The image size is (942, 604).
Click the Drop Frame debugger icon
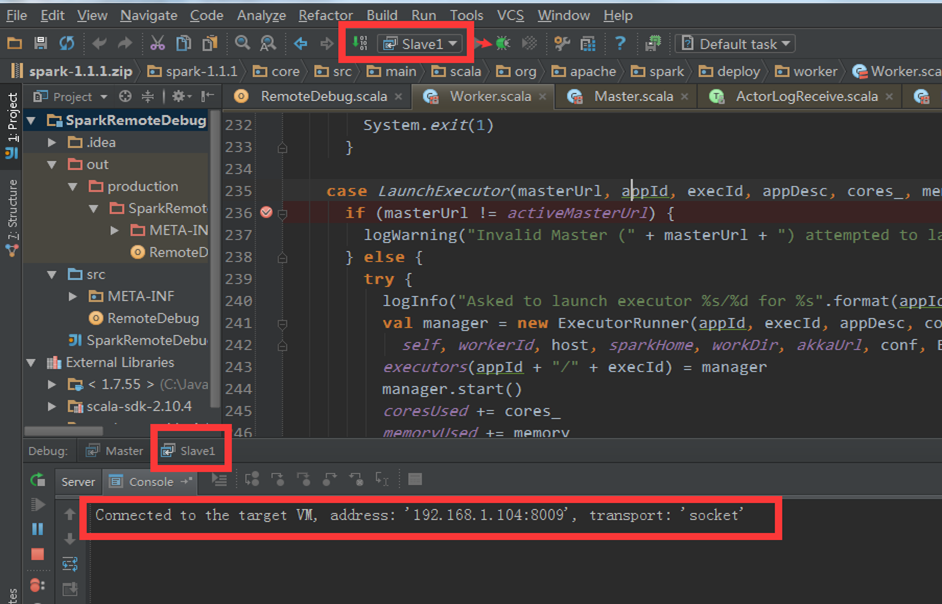[x=356, y=479]
